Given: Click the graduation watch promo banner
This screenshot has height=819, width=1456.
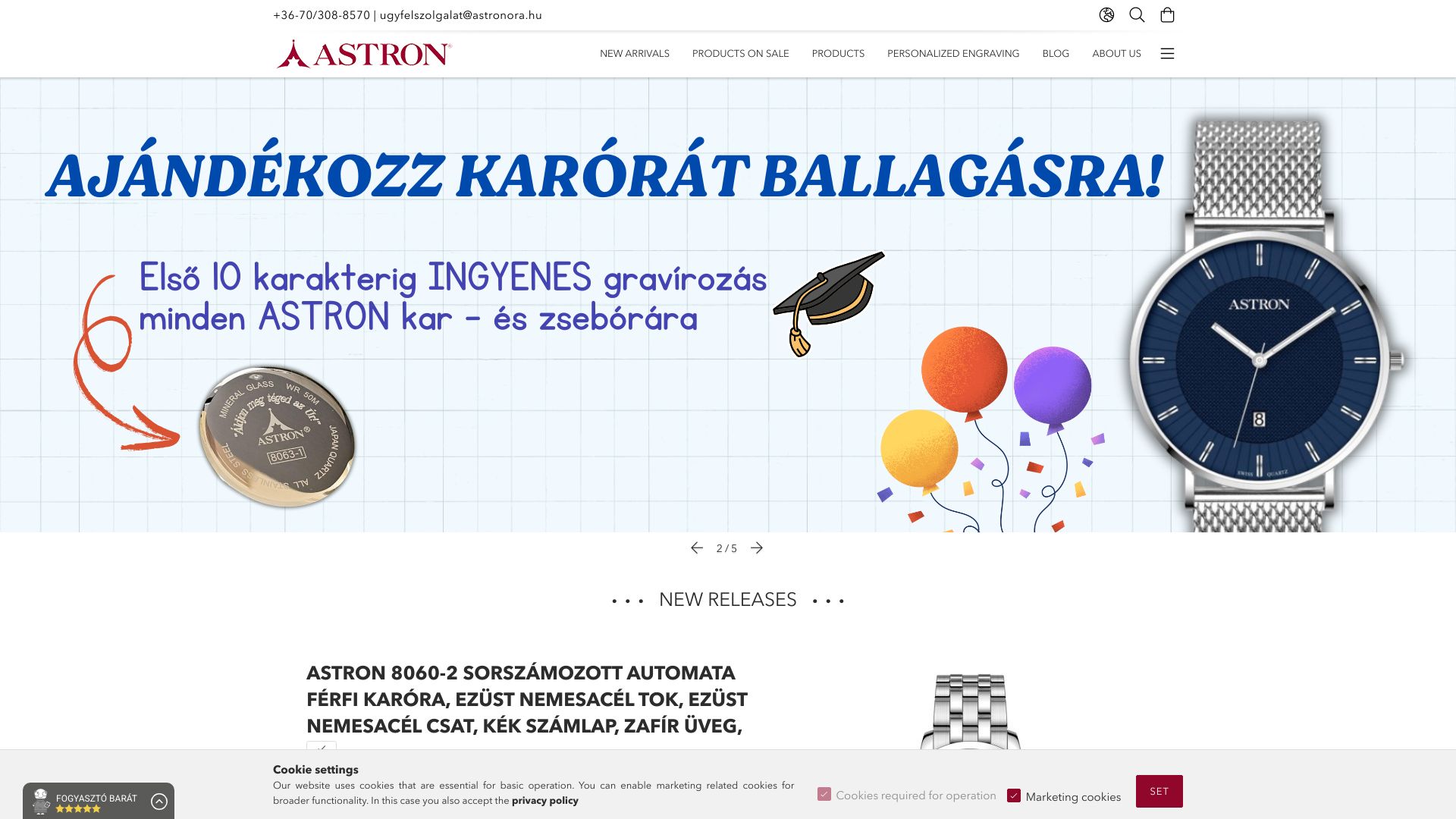Looking at the screenshot, I should click(x=728, y=305).
